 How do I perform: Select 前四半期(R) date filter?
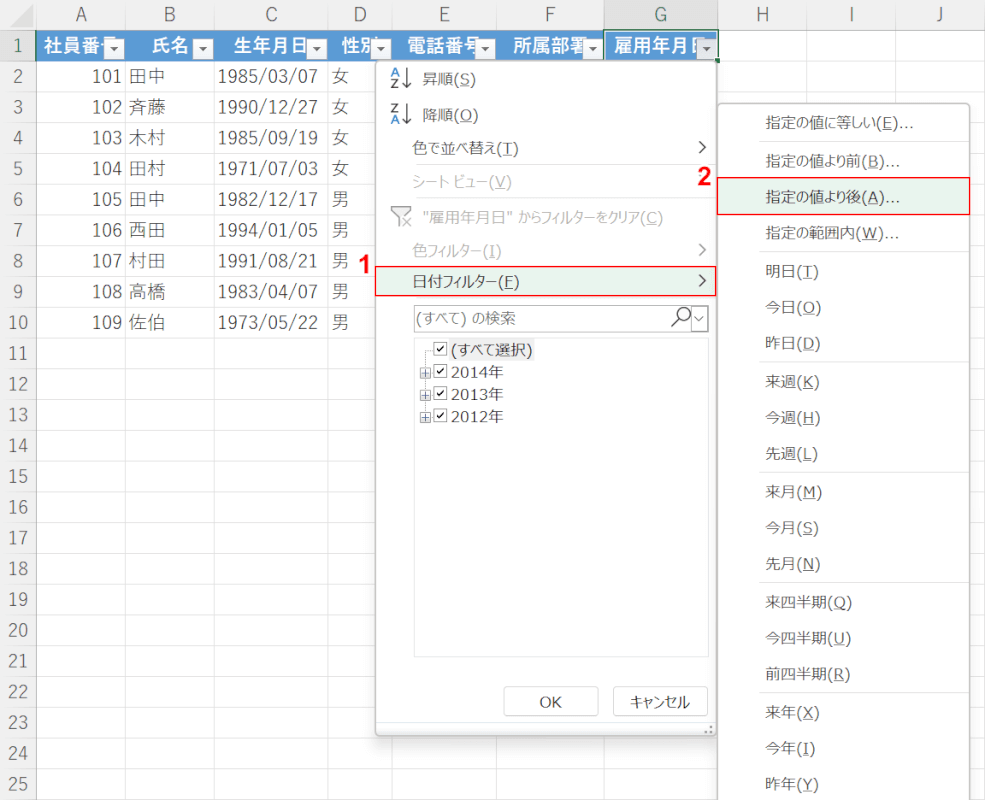coord(843,674)
